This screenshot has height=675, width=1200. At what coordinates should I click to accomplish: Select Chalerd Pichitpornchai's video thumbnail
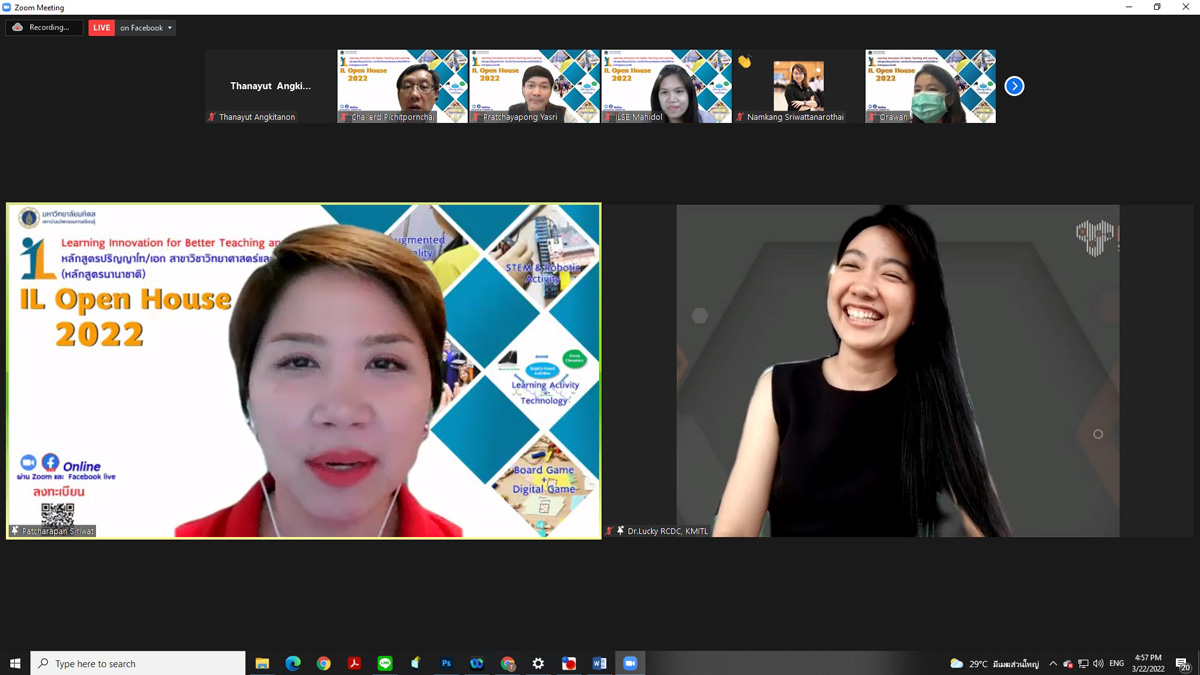402,86
